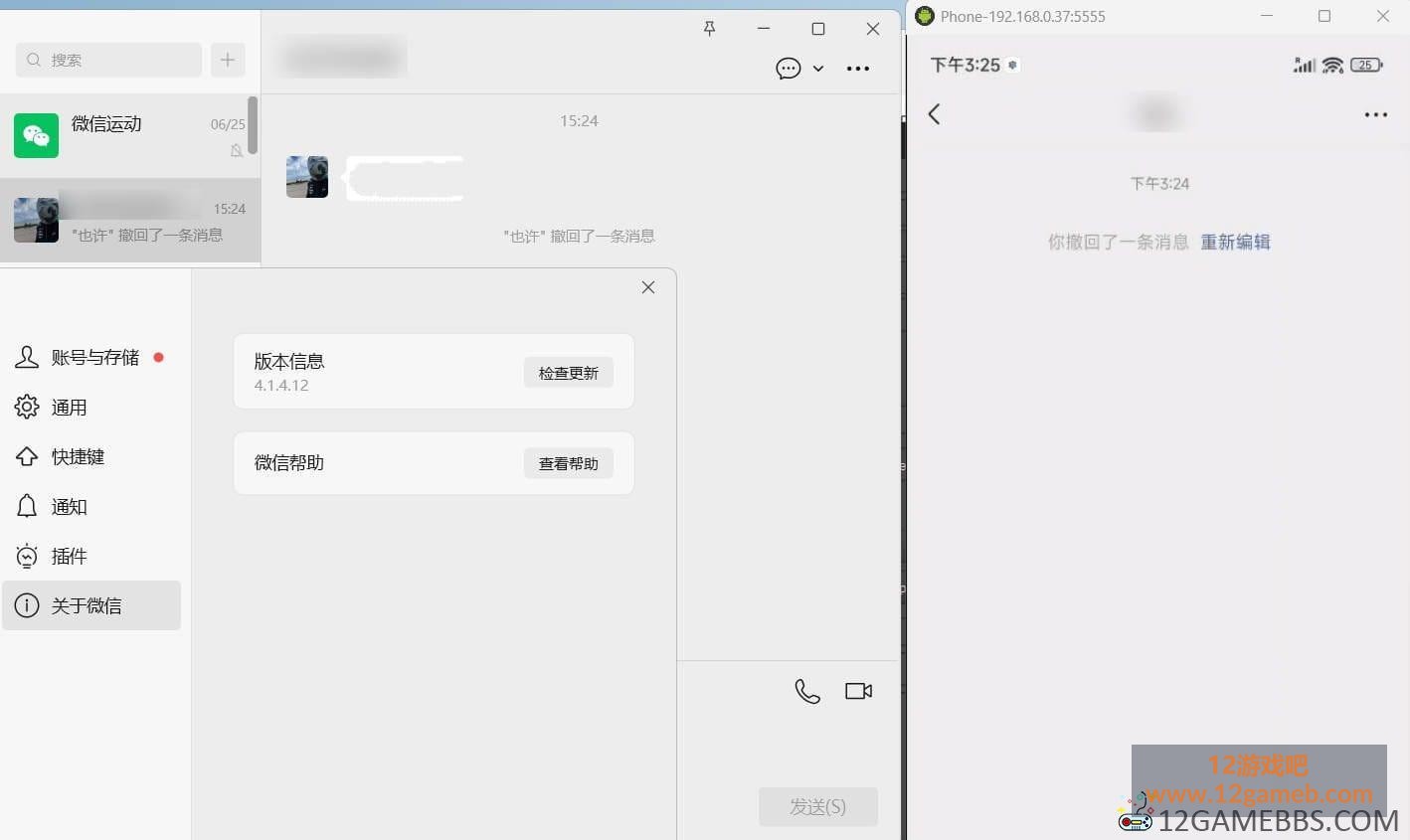Minimize the Phone mirror window
The image size is (1410, 840).
[1267, 16]
